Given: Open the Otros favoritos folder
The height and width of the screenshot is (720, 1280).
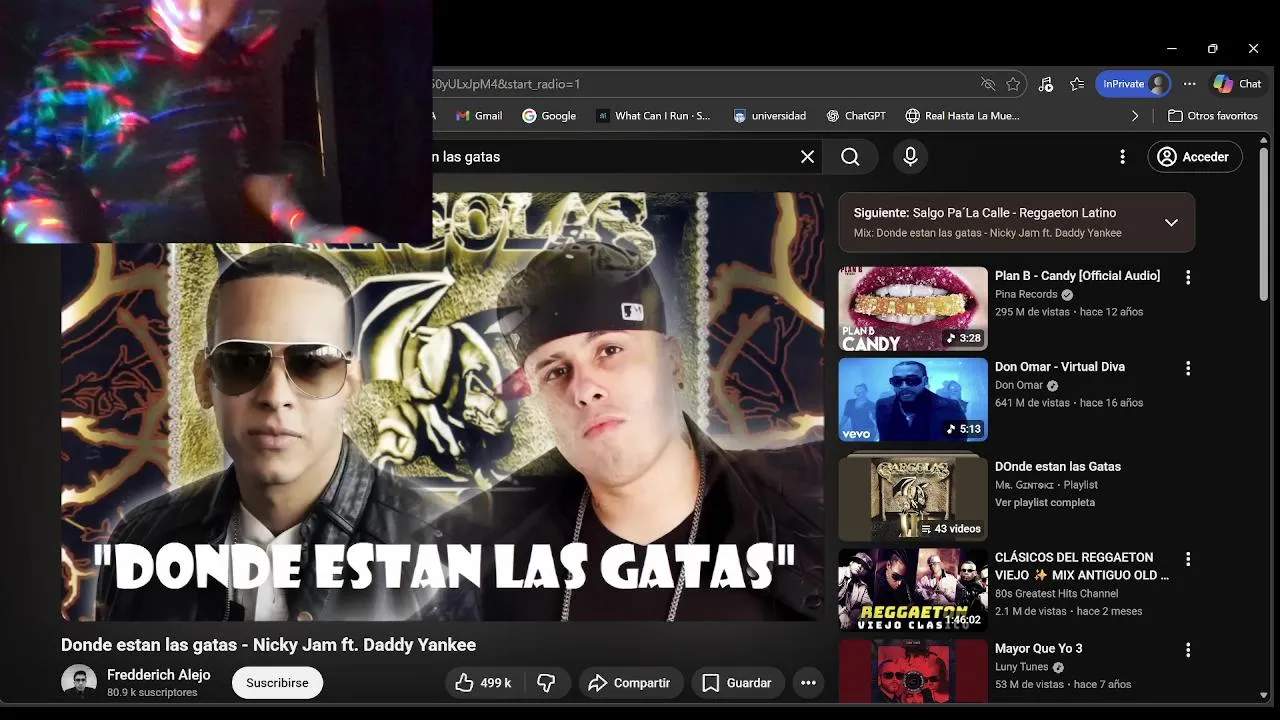Looking at the screenshot, I should [x=1213, y=116].
